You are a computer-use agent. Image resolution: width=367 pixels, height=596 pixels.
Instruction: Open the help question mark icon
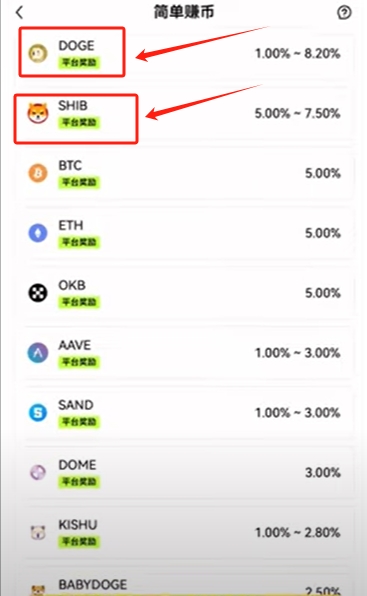click(344, 13)
